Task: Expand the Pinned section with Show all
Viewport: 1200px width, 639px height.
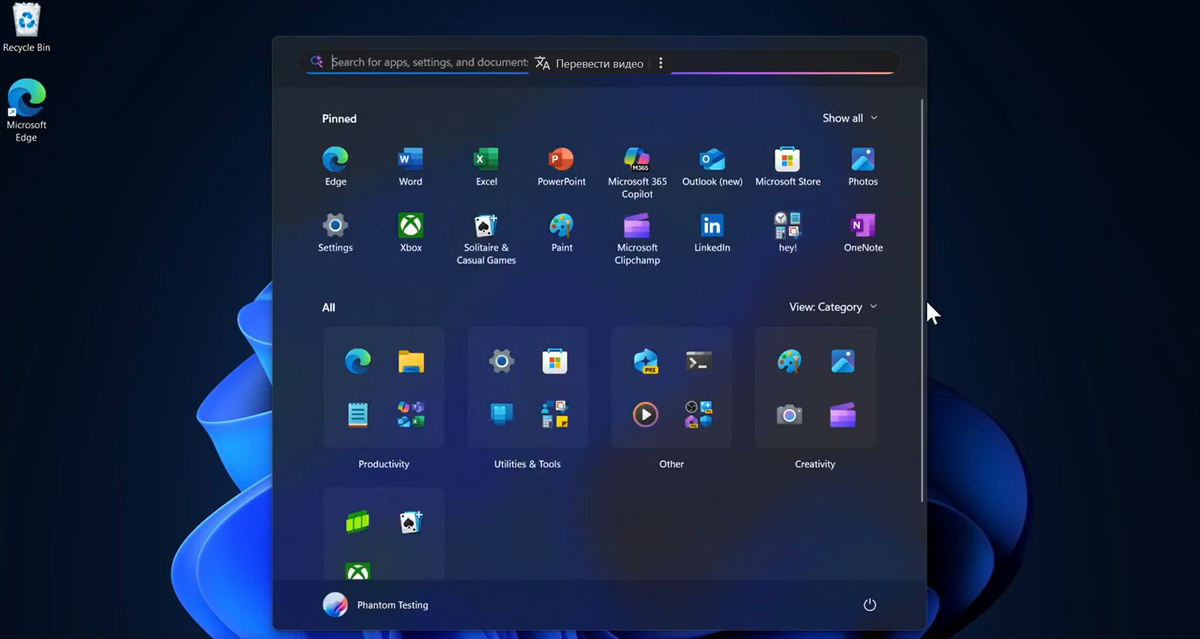Action: (x=850, y=118)
